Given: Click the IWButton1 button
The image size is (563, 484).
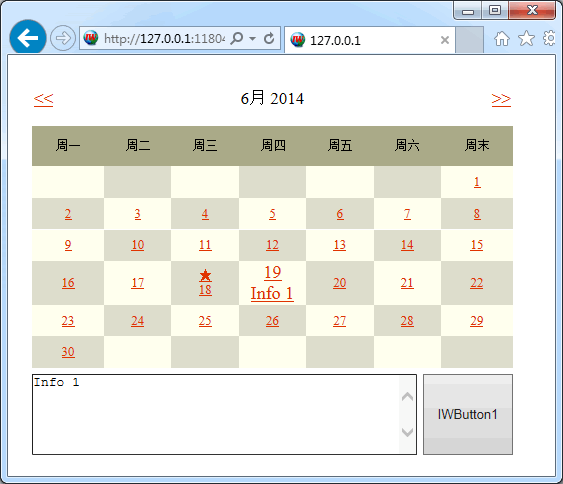Looking at the screenshot, I should (468, 414).
